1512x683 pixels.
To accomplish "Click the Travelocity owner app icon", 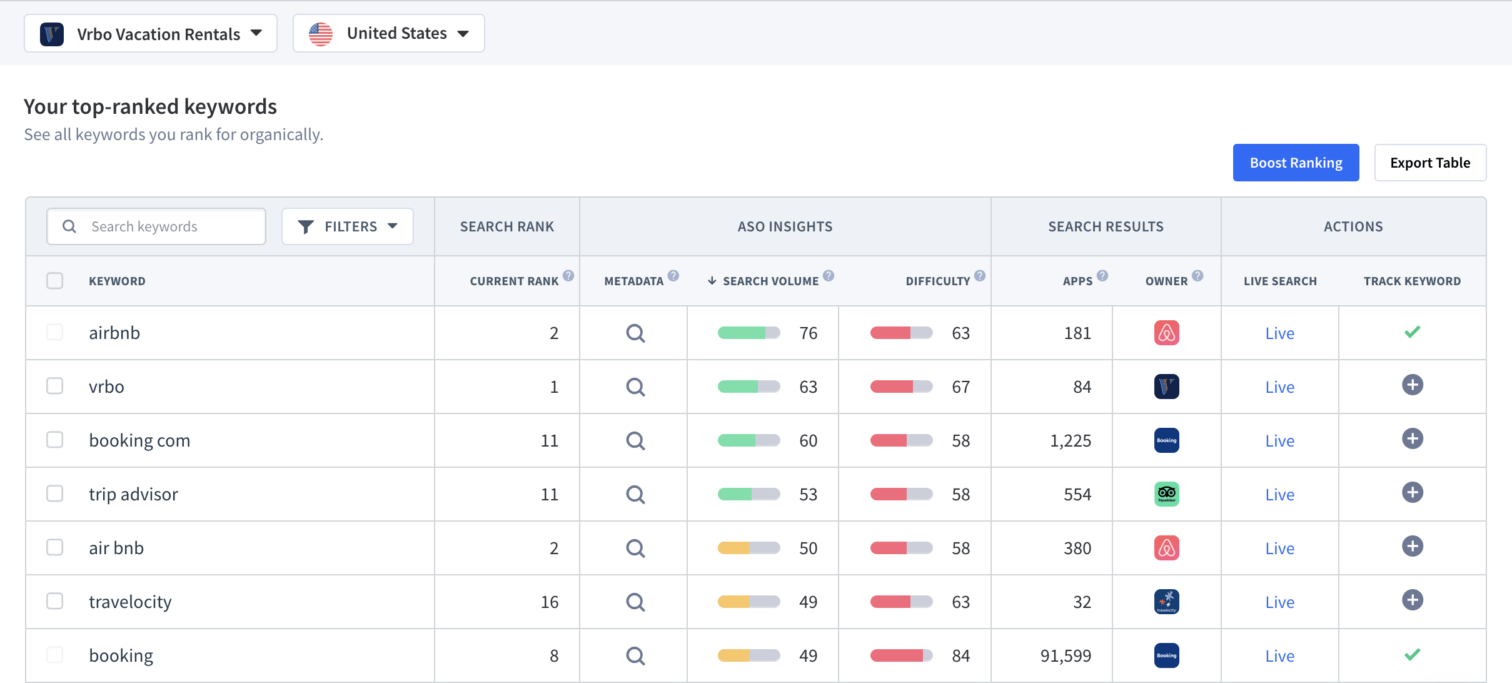I will point(1166,601).
